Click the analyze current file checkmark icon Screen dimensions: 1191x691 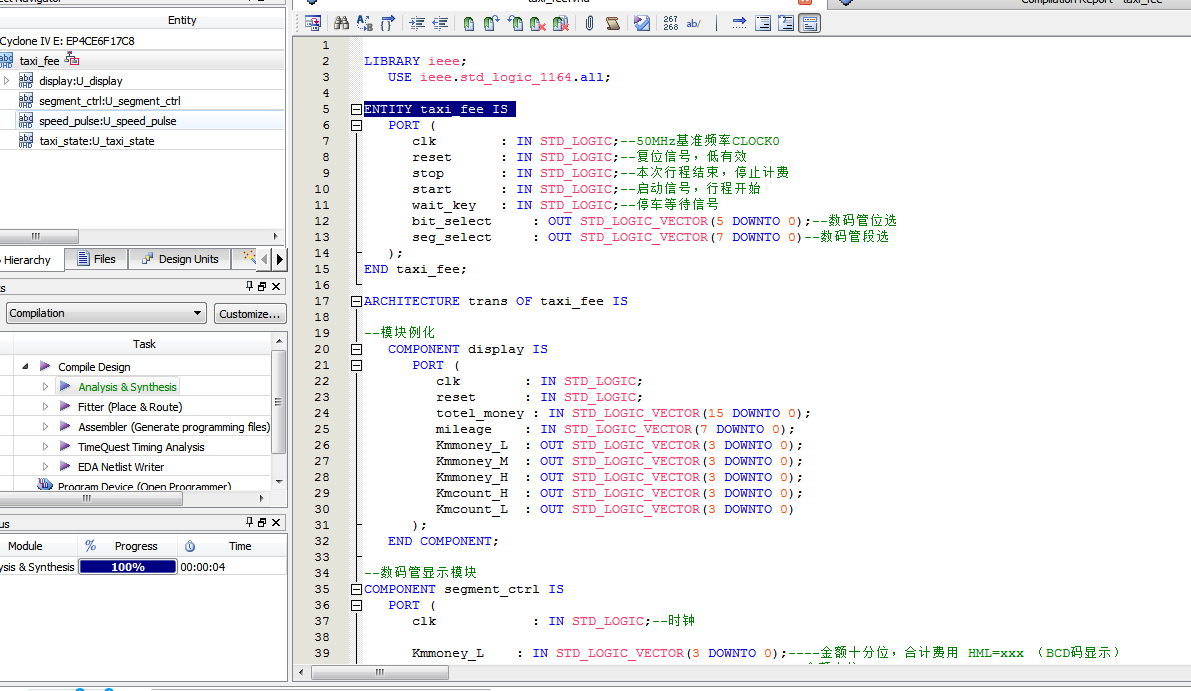point(642,24)
